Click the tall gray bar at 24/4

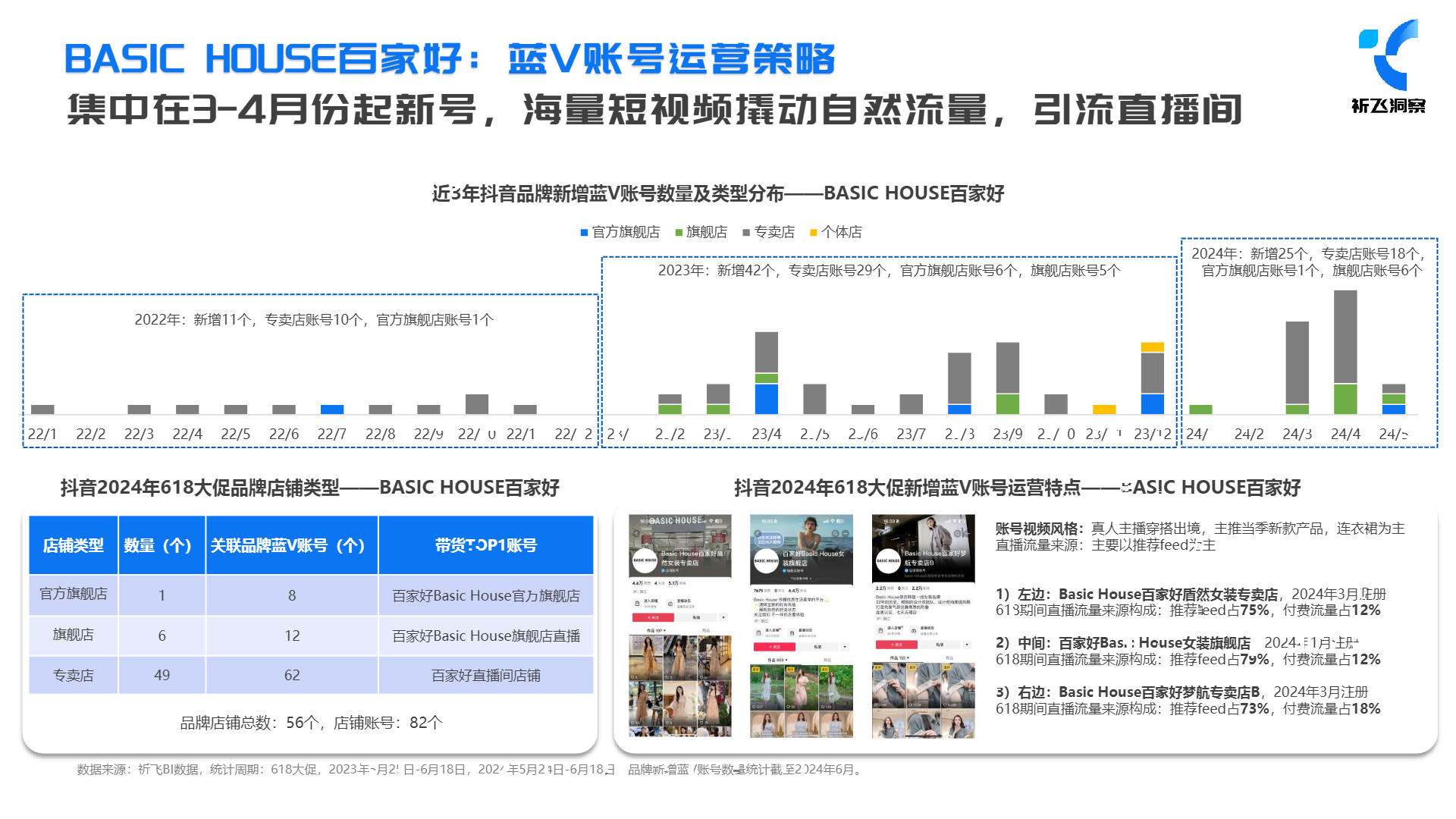click(1345, 337)
